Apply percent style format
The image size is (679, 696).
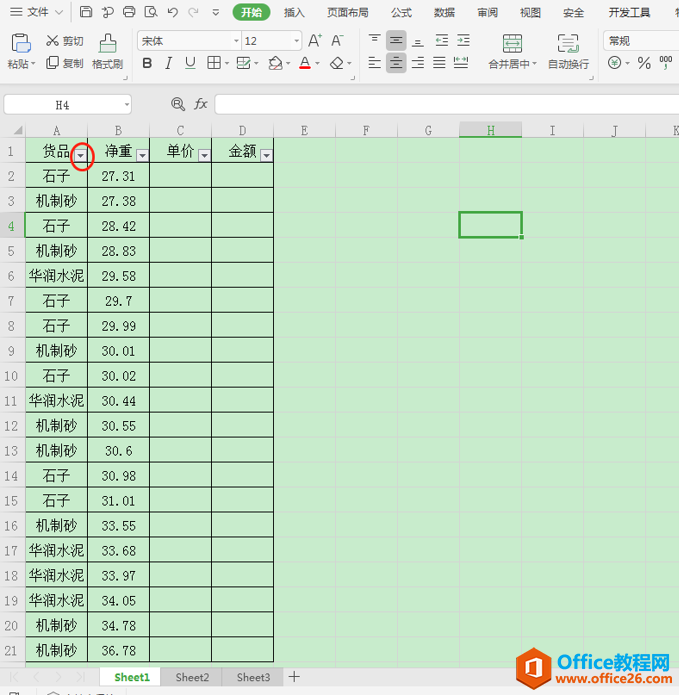pyautogui.click(x=644, y=63)
